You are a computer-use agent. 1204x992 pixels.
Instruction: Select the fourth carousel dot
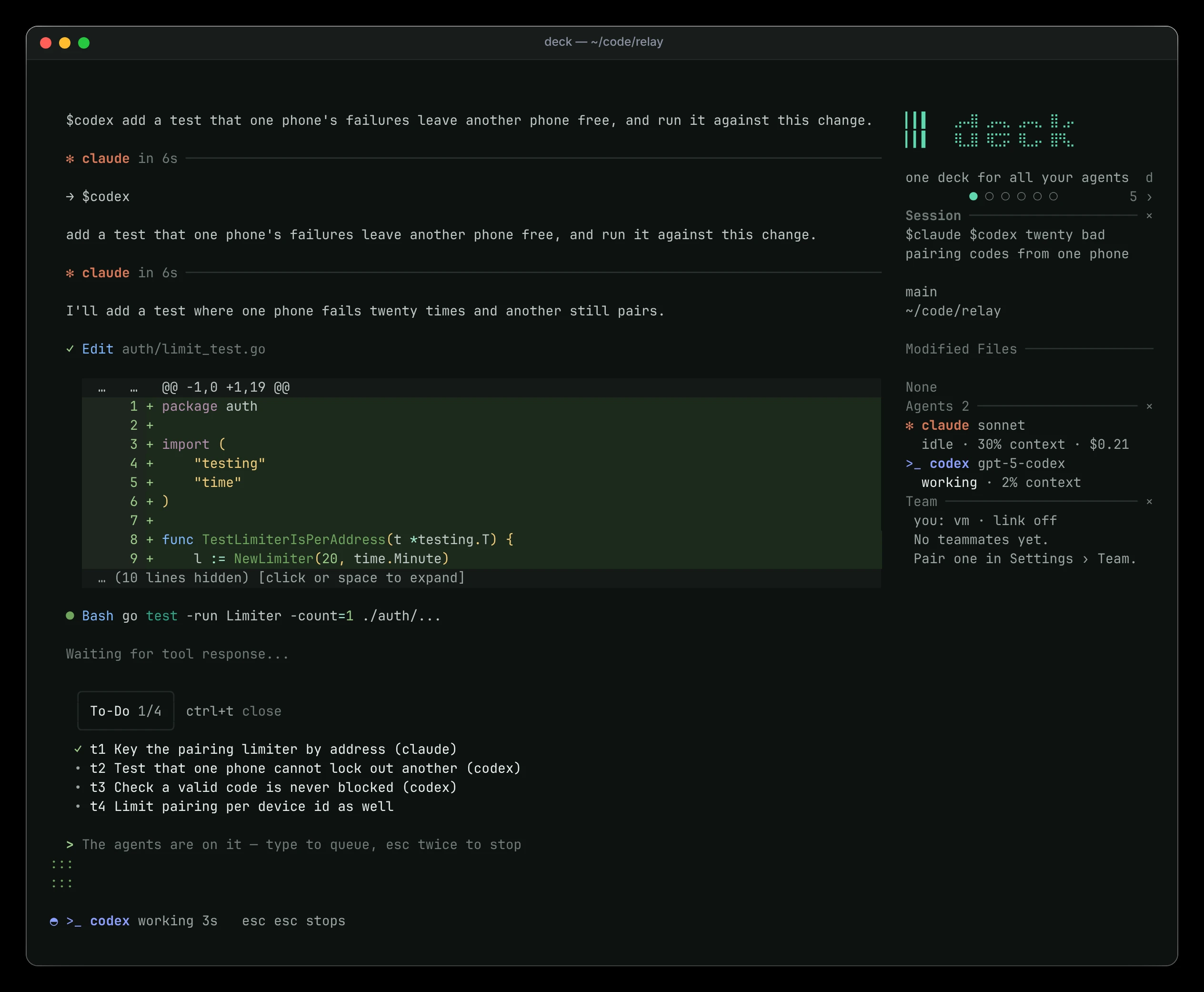pyautogui.click(x=1021, y=197)
